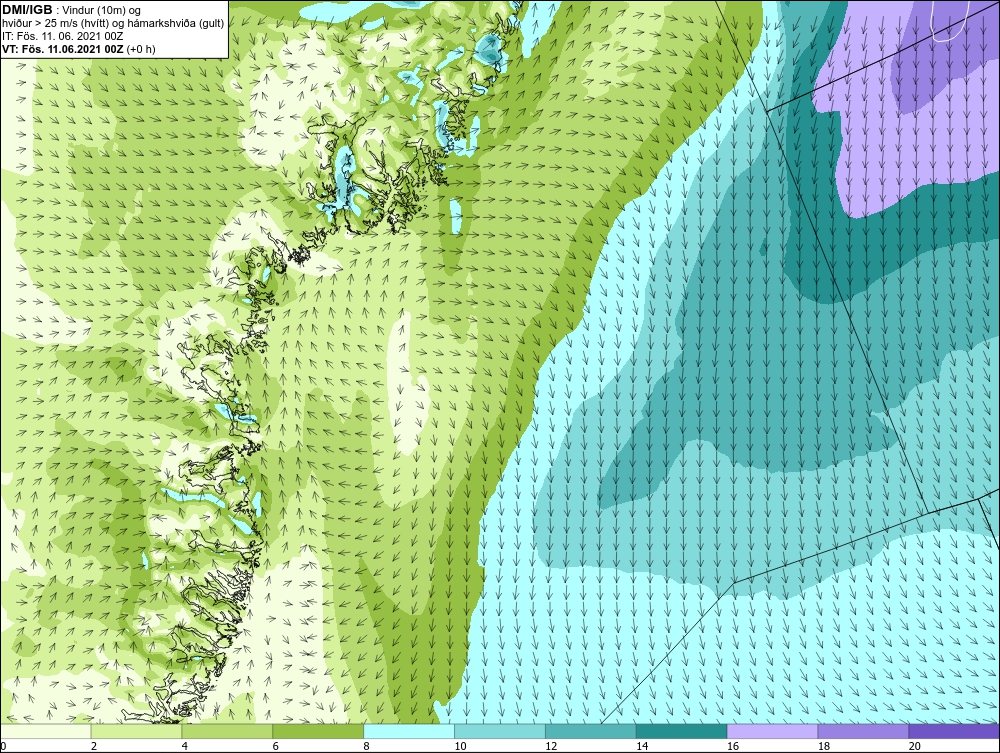1000x753 pixels.
Task: Click the legend value 12
Action: point(551,746)
